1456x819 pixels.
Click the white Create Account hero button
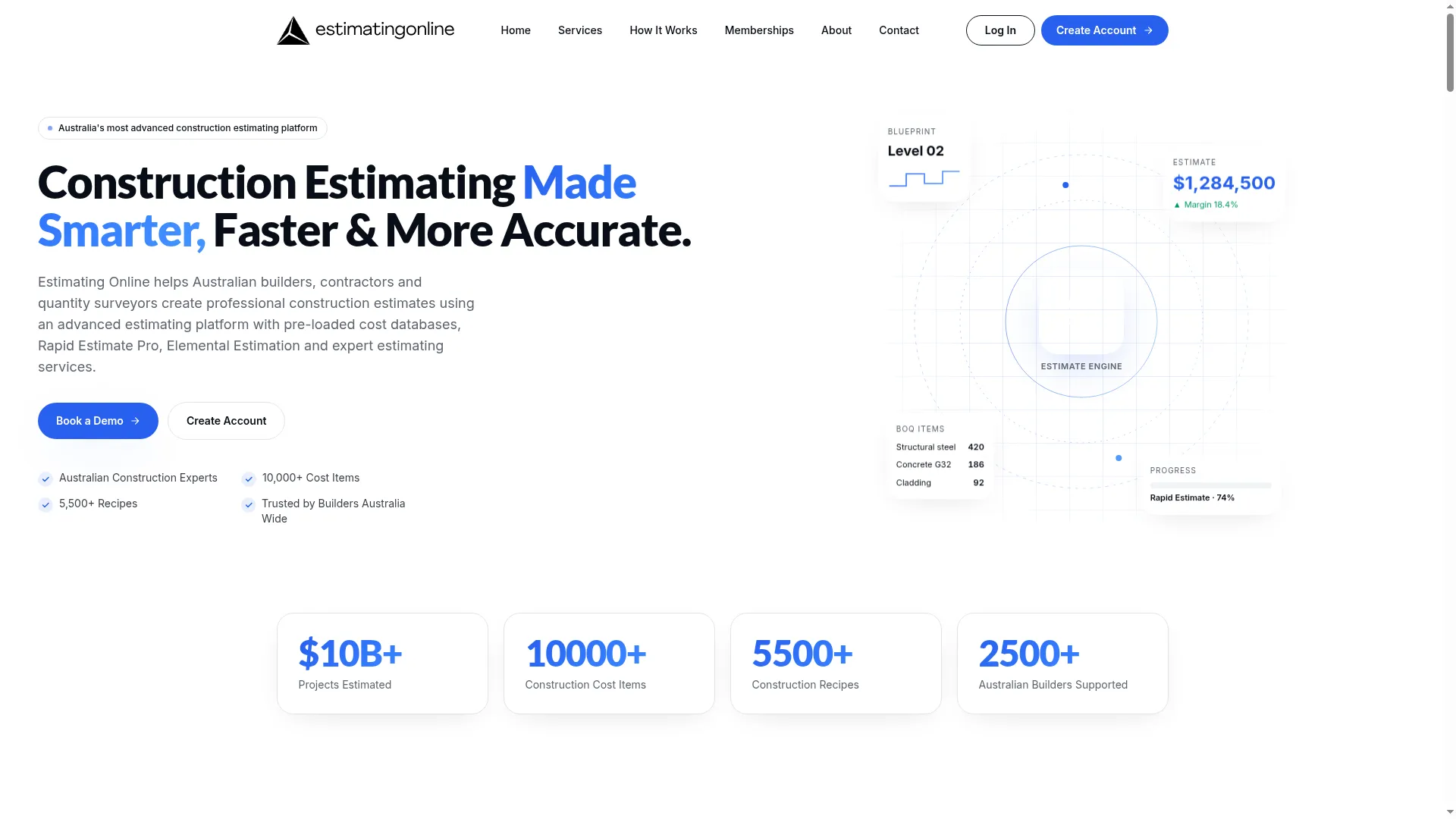(226, 421)
